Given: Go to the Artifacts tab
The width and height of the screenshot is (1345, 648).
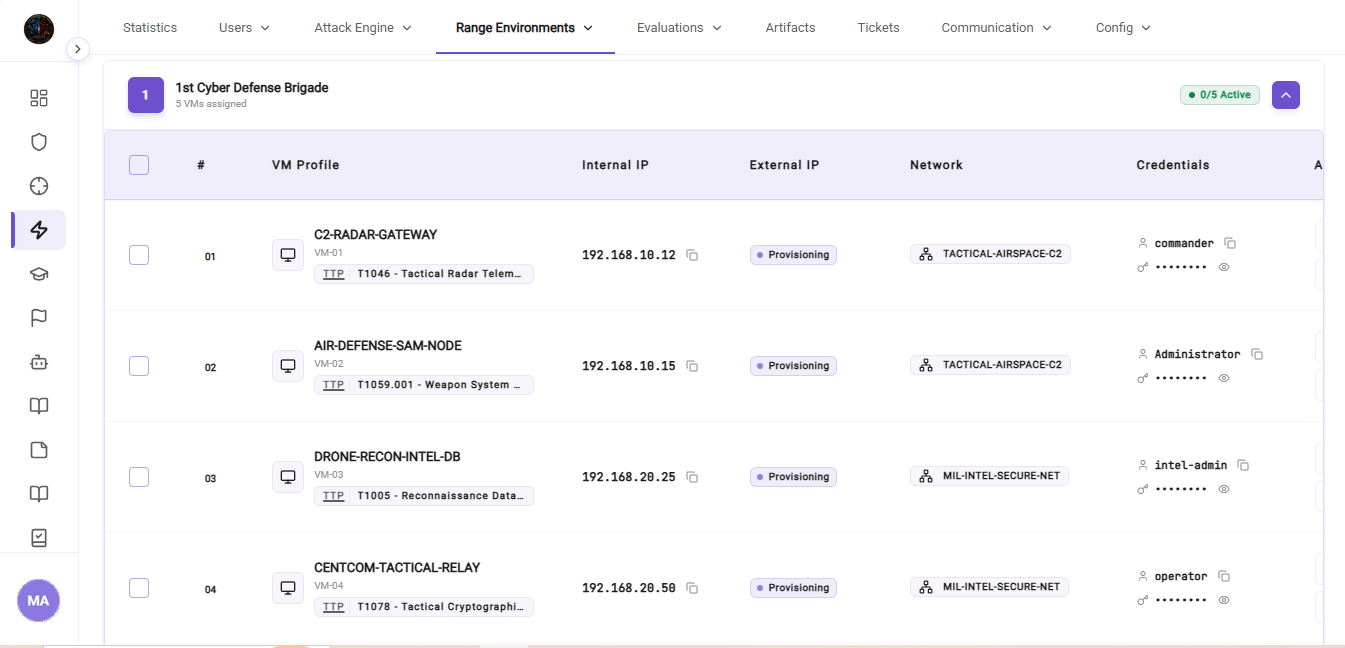Looking at the screenshot, I should click(791, 28).
